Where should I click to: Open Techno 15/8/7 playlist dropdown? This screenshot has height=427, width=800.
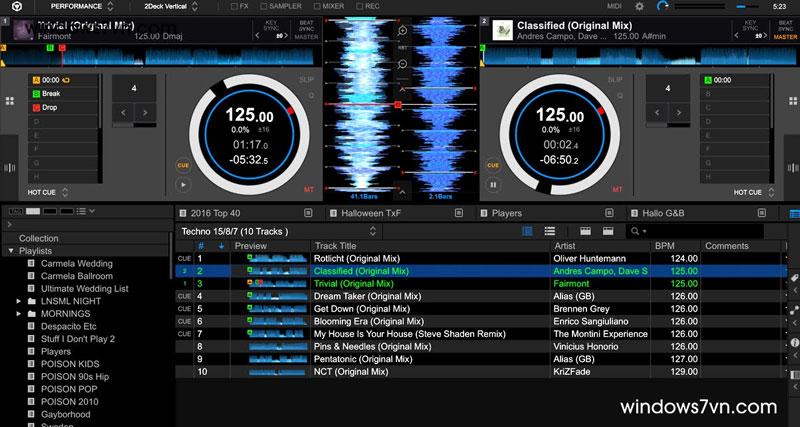tap(372, 232)
